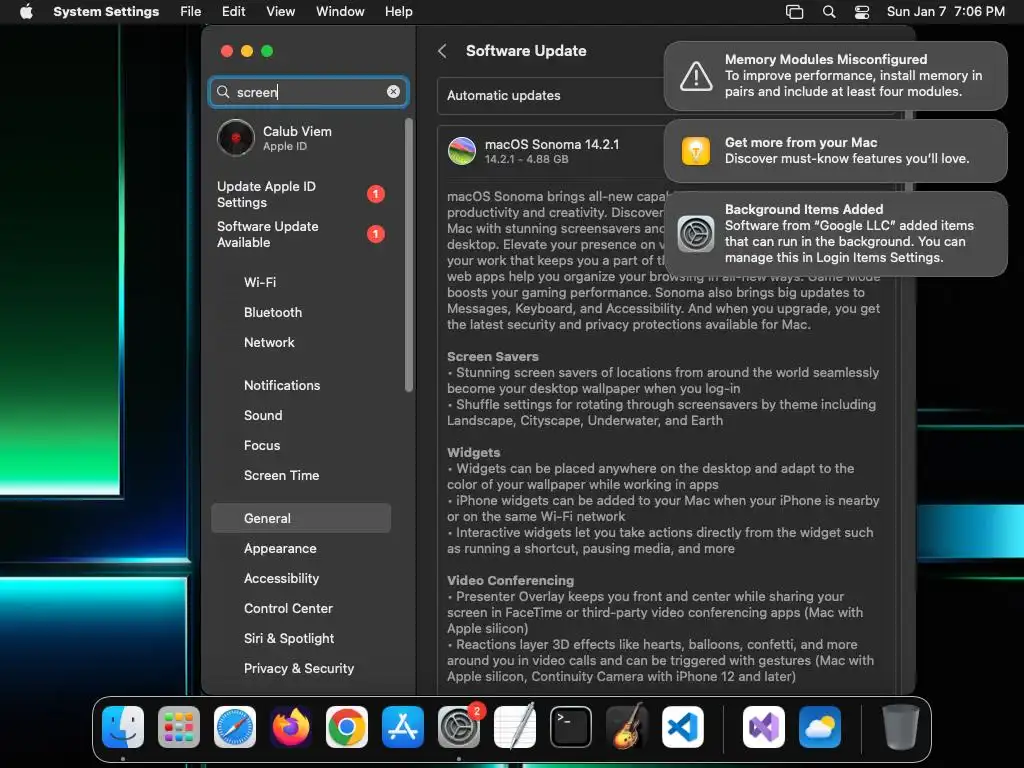
Task: Click the date and time clock
Action: (x=946, y=12)
